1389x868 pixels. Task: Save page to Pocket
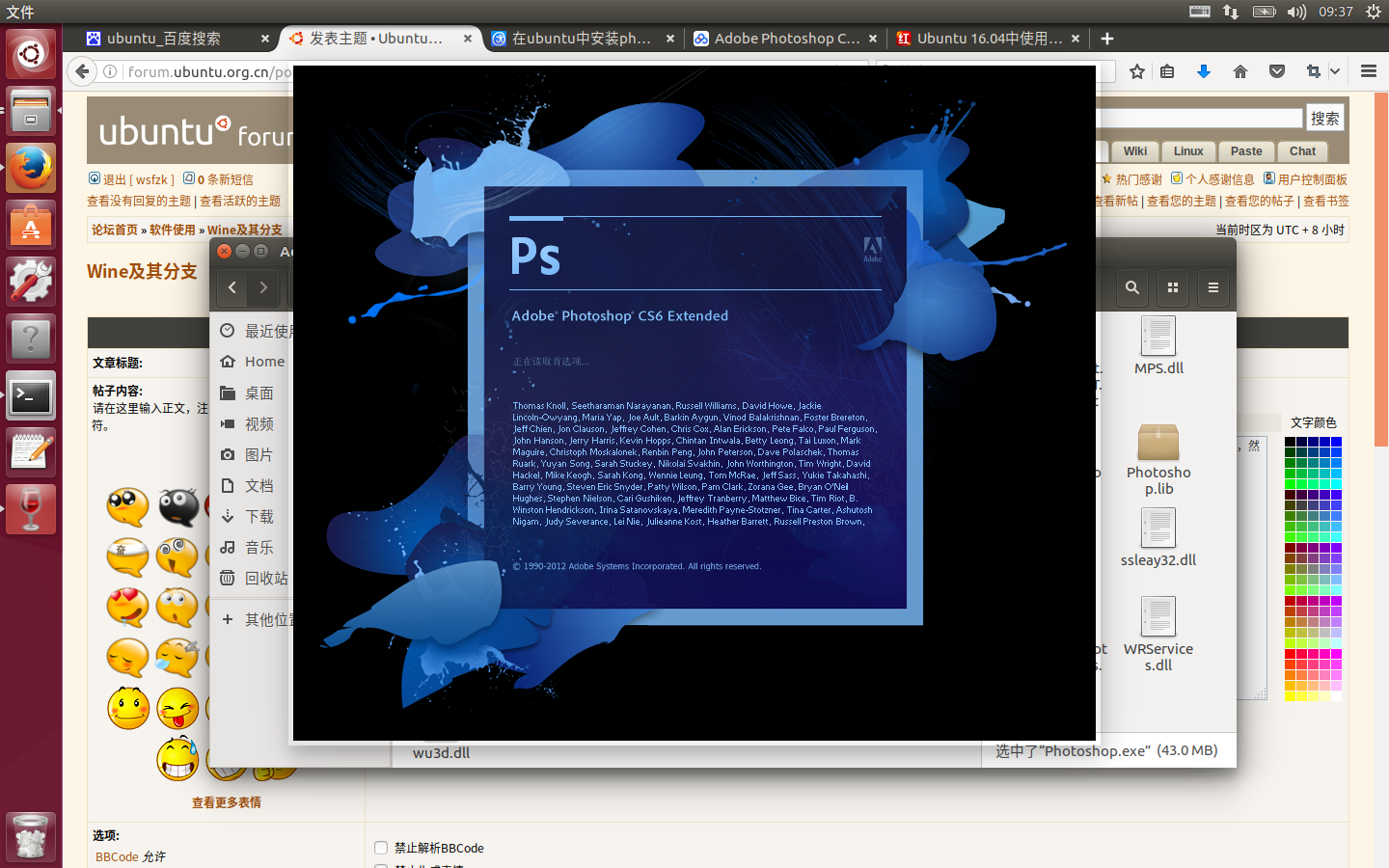coord(1277,71)
